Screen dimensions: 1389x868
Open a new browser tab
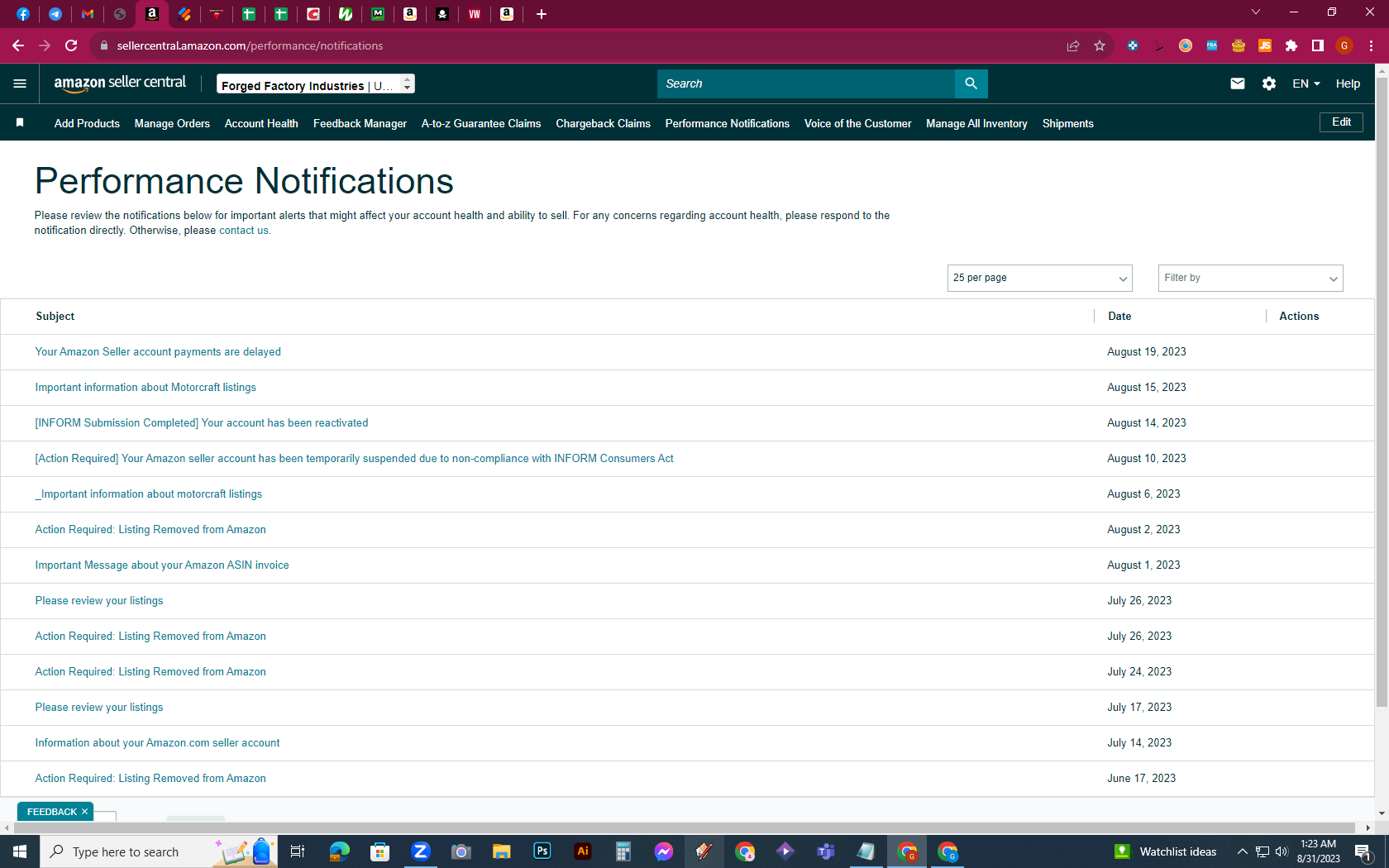(542, 14)
